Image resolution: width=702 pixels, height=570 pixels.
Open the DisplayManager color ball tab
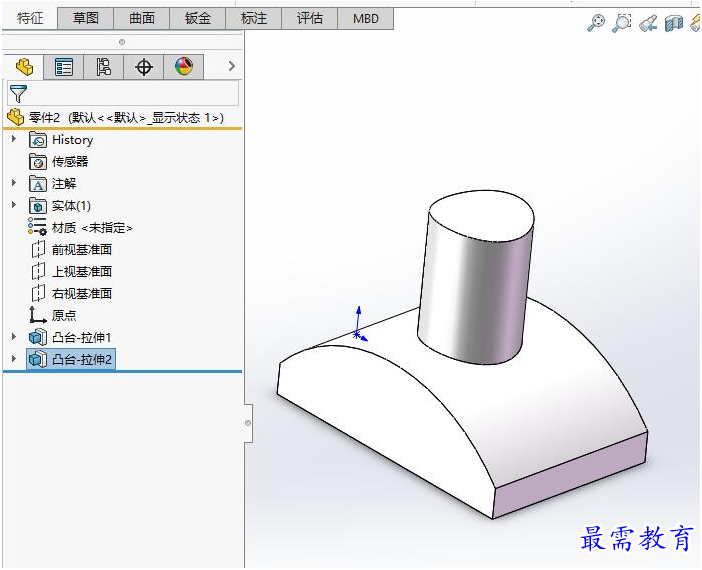(184, 67)
